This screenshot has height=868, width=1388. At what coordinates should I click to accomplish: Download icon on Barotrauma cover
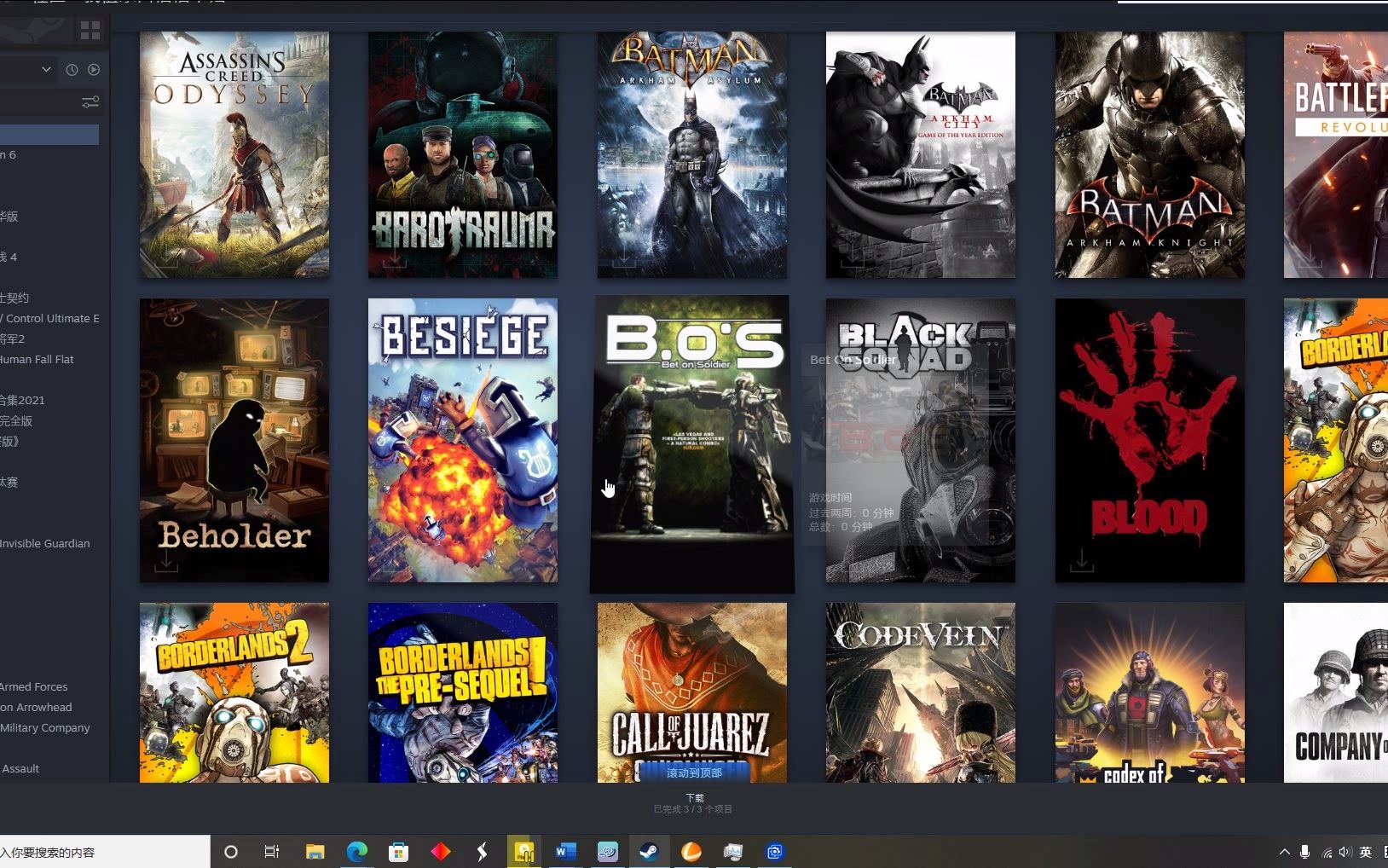tap(394, 258)
